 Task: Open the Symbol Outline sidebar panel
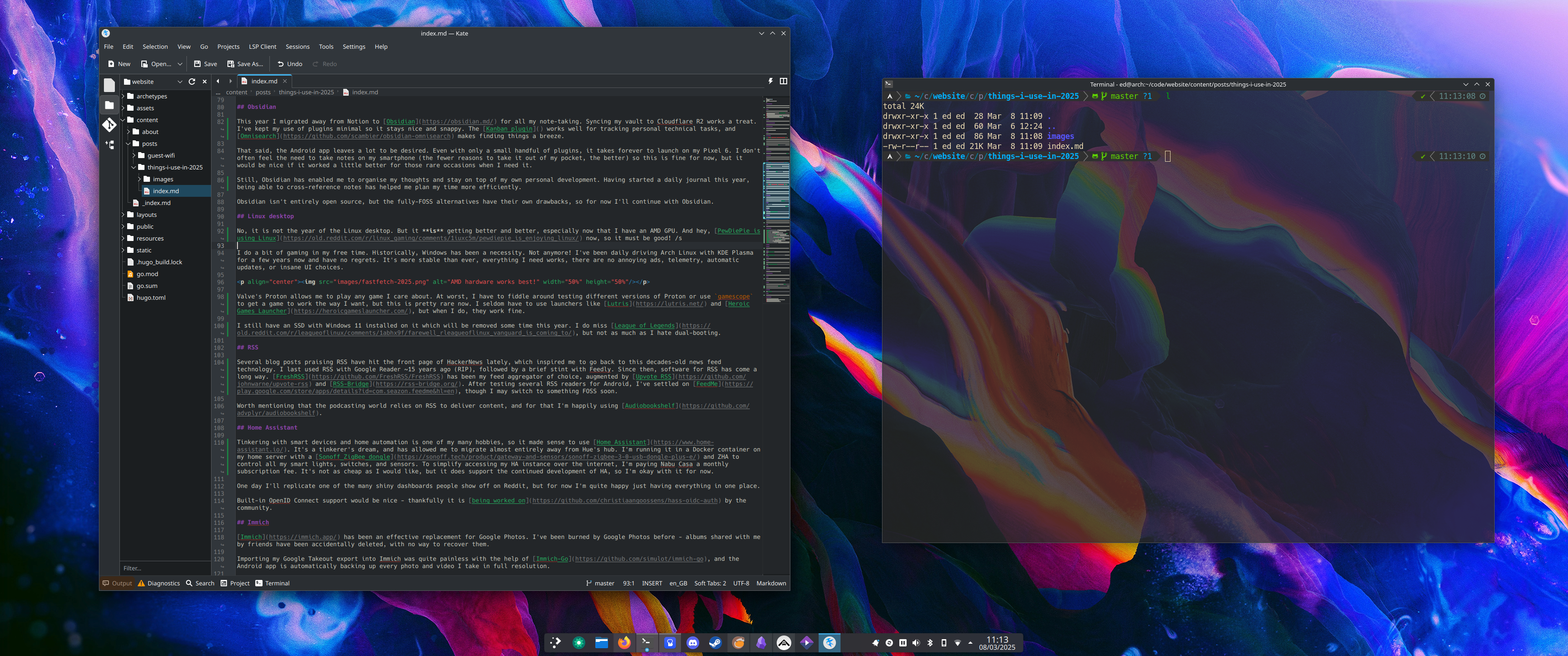click(x=109, y=145)
